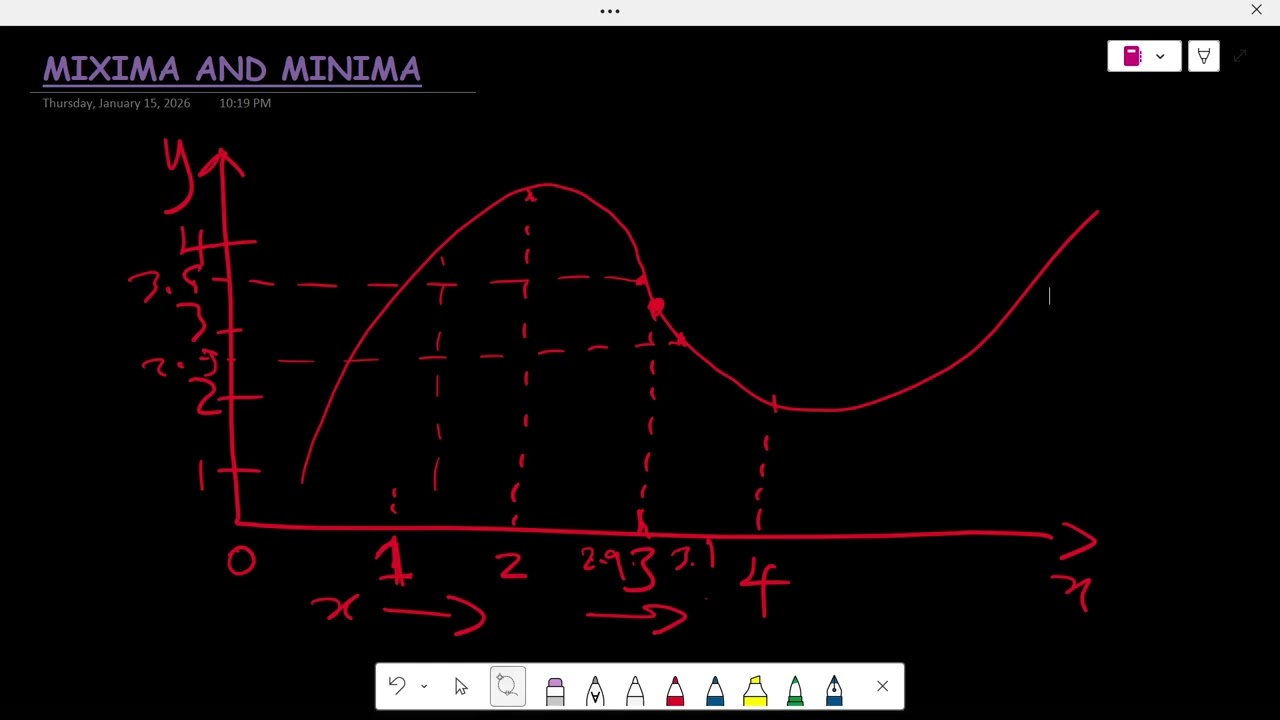Screen dimensions: 1280x720
Task: Expand the notebook dropdown chevron
Action: tap(1160, 56)
